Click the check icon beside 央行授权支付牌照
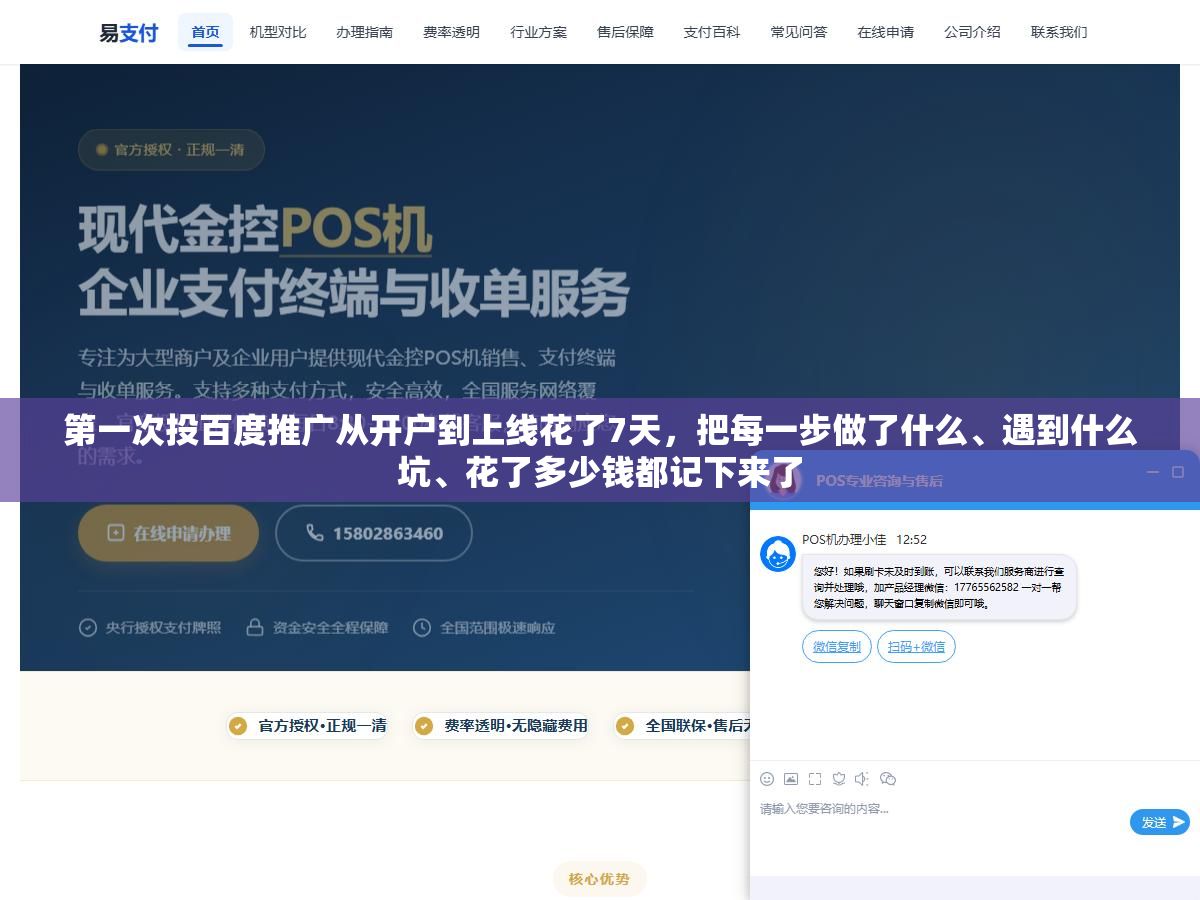 pyautogui.click(x=88, y=628)
